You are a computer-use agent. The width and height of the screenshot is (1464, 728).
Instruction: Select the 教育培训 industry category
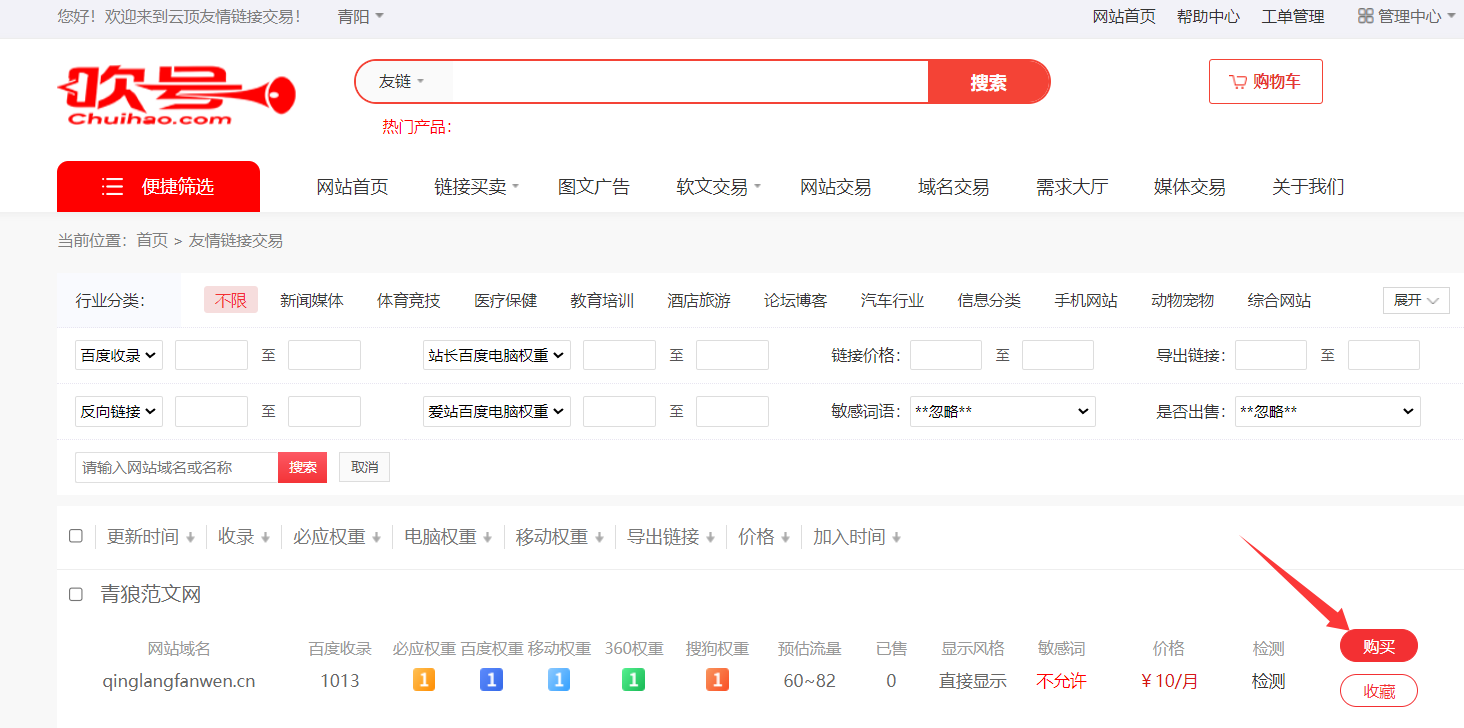[x=602, y=300]
